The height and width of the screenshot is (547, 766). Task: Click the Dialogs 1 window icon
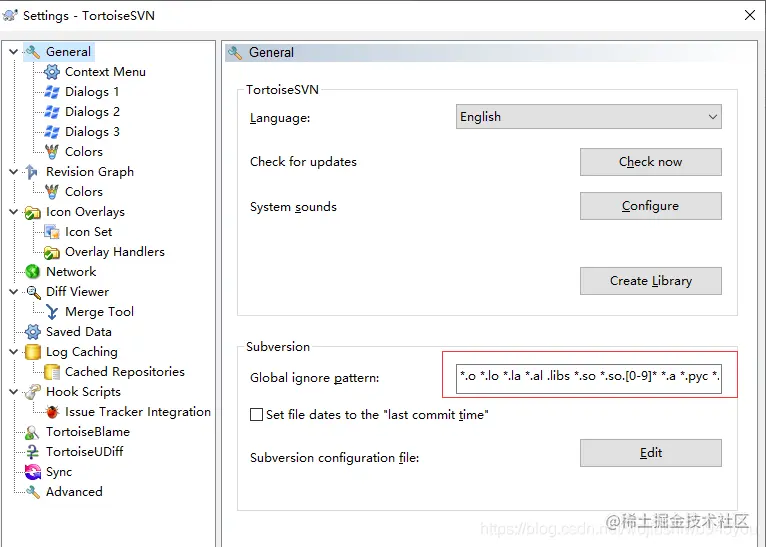tap(52, 92)
